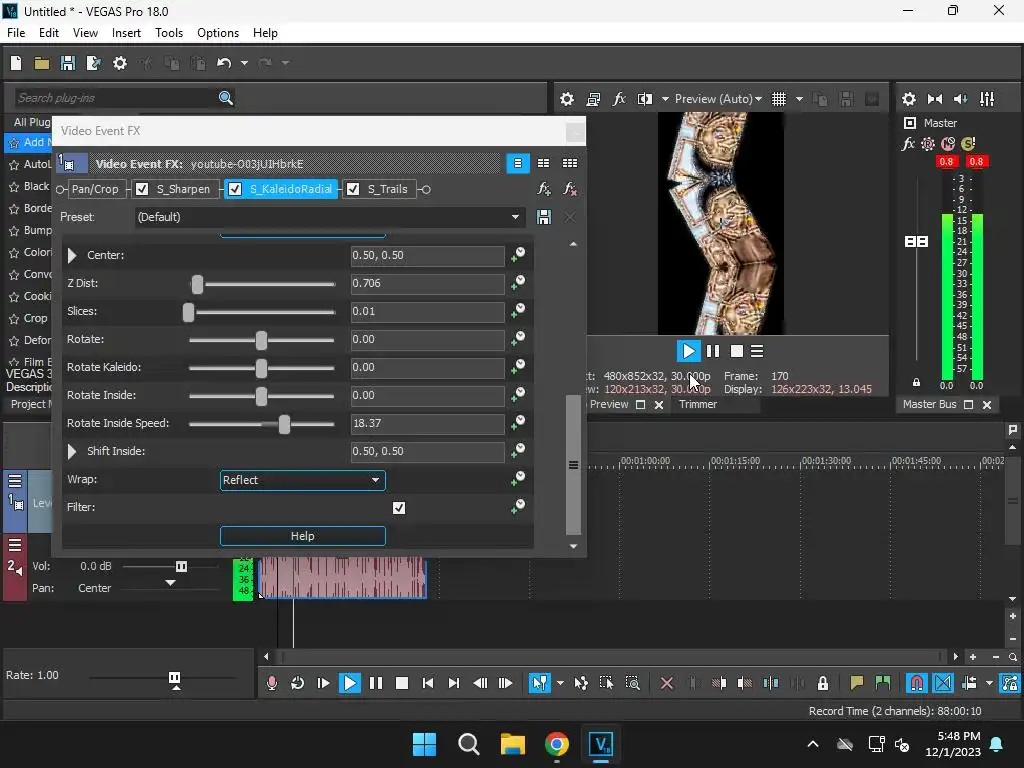The image size is (1024, 768).
Task: Click the insert marker icon in timeline toolbar
Action: pyautogui.click(x=857, y=683)
